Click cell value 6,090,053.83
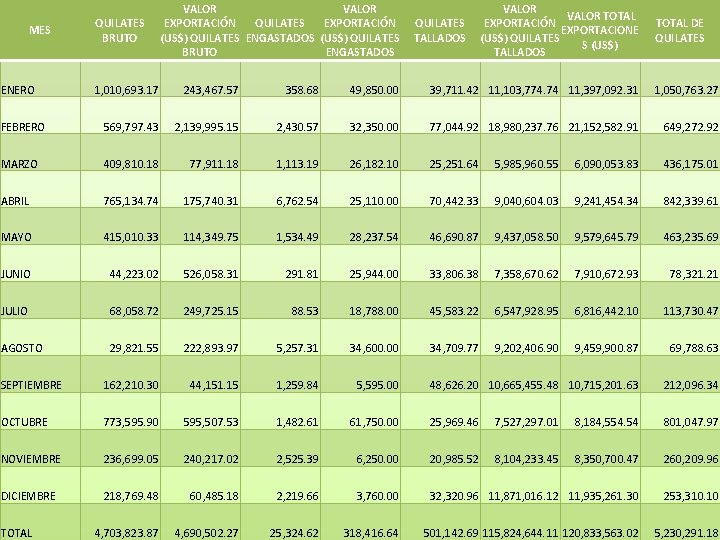 [x=606, y=164]
